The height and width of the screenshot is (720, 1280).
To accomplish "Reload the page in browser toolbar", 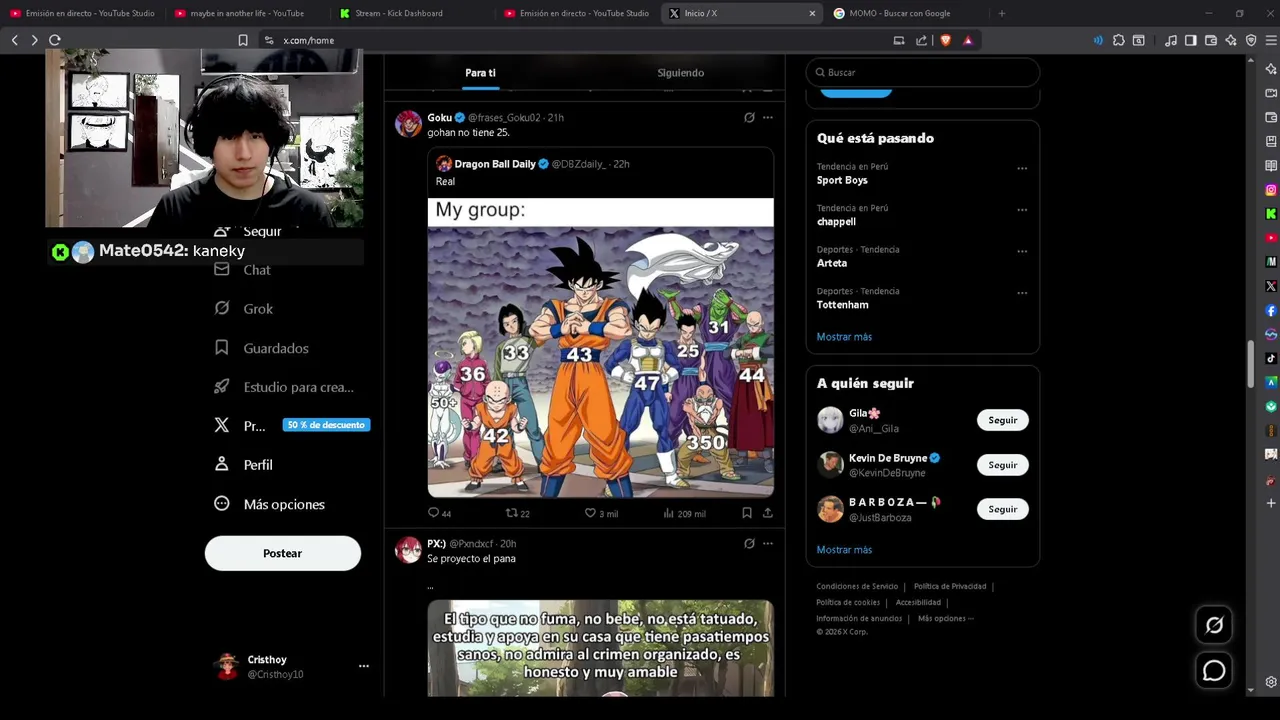I will pos(55,40).
